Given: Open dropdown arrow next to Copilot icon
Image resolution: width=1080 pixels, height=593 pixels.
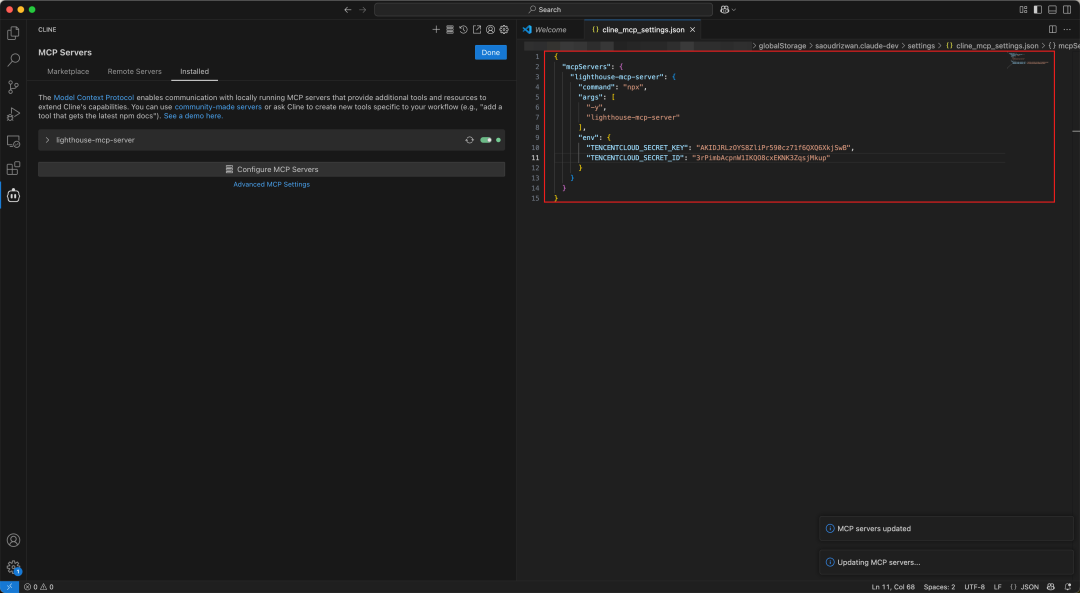Looking at the screenshot, I should coord(734,10).
